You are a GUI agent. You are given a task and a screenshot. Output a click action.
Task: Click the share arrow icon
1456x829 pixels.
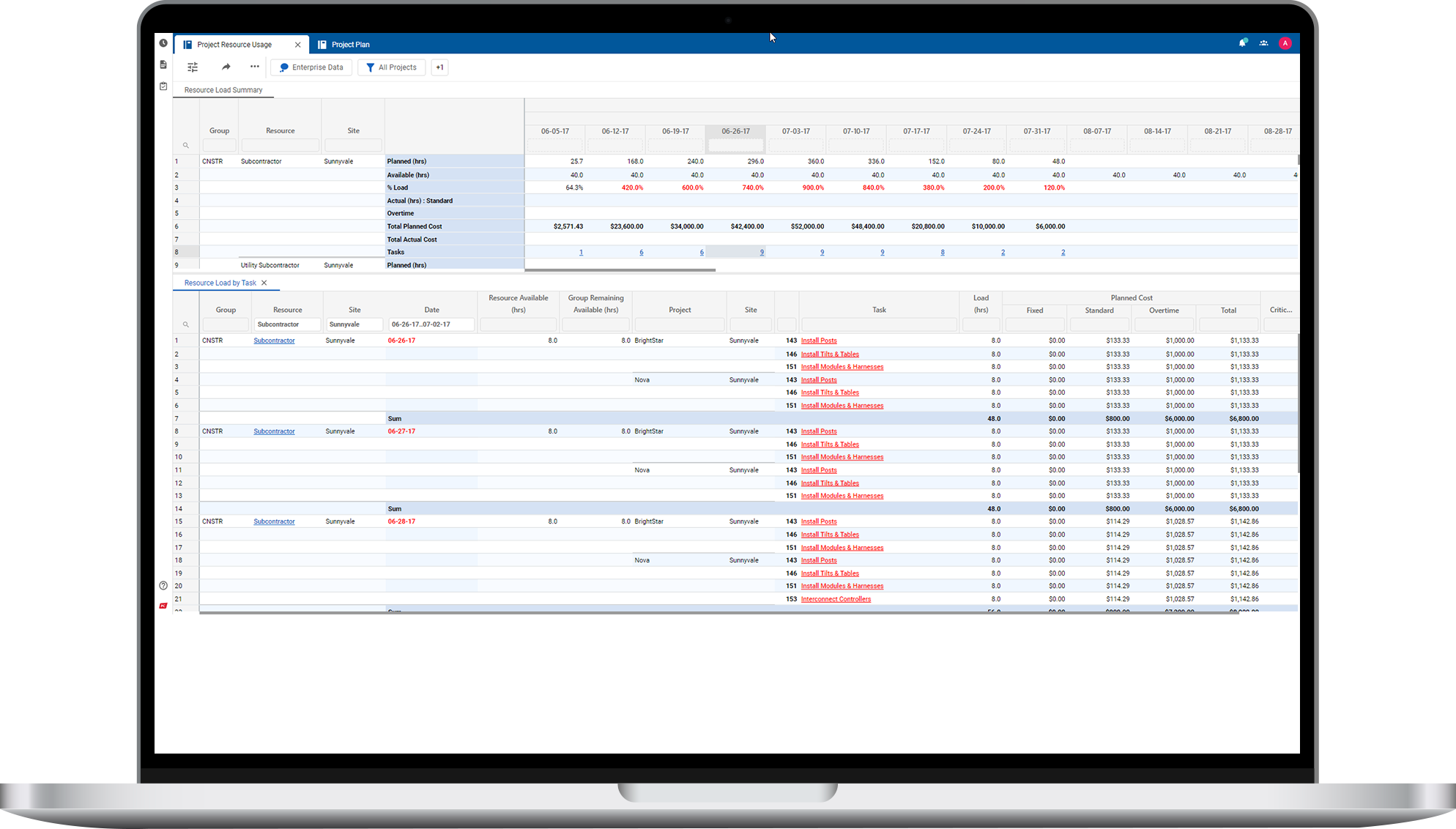click(226, 67)
